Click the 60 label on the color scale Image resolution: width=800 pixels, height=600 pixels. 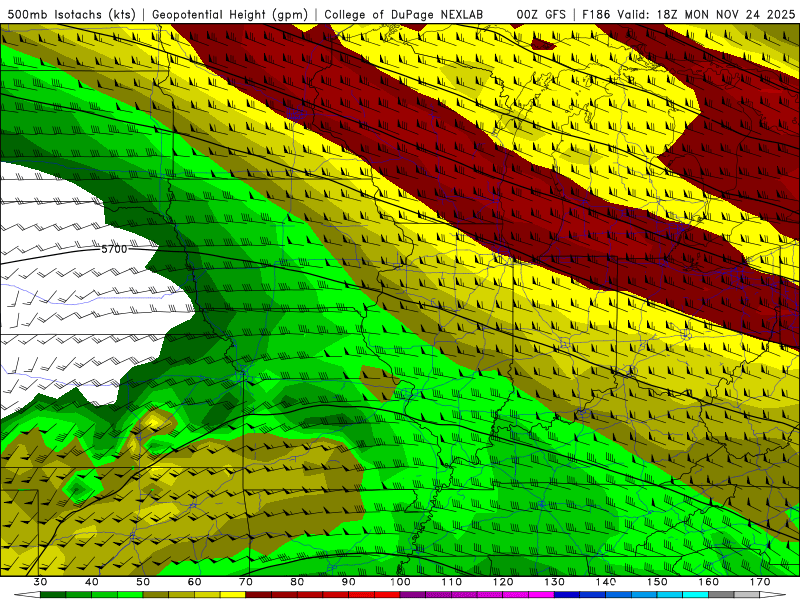pos(194,582)
